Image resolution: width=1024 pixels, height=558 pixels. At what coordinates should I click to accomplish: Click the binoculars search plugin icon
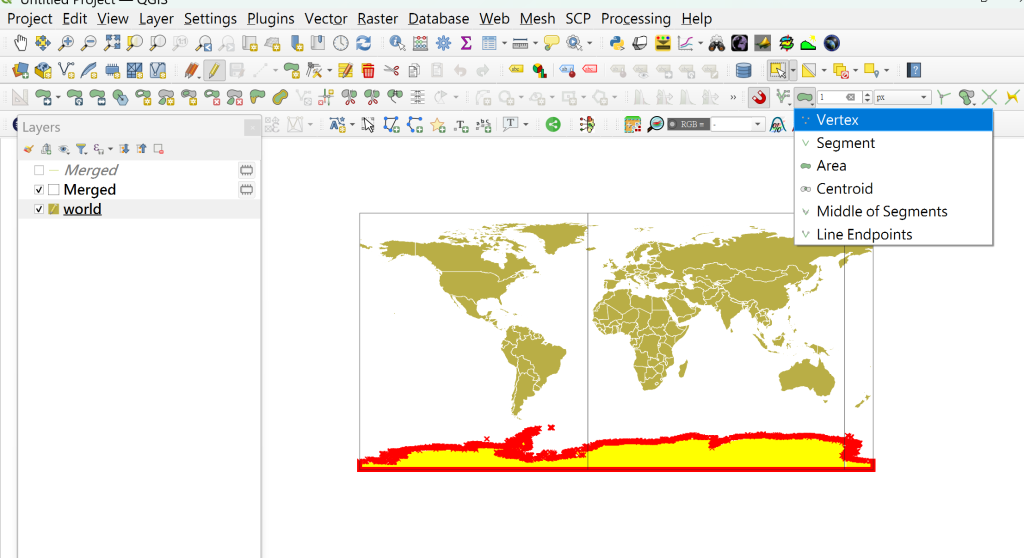716,43
